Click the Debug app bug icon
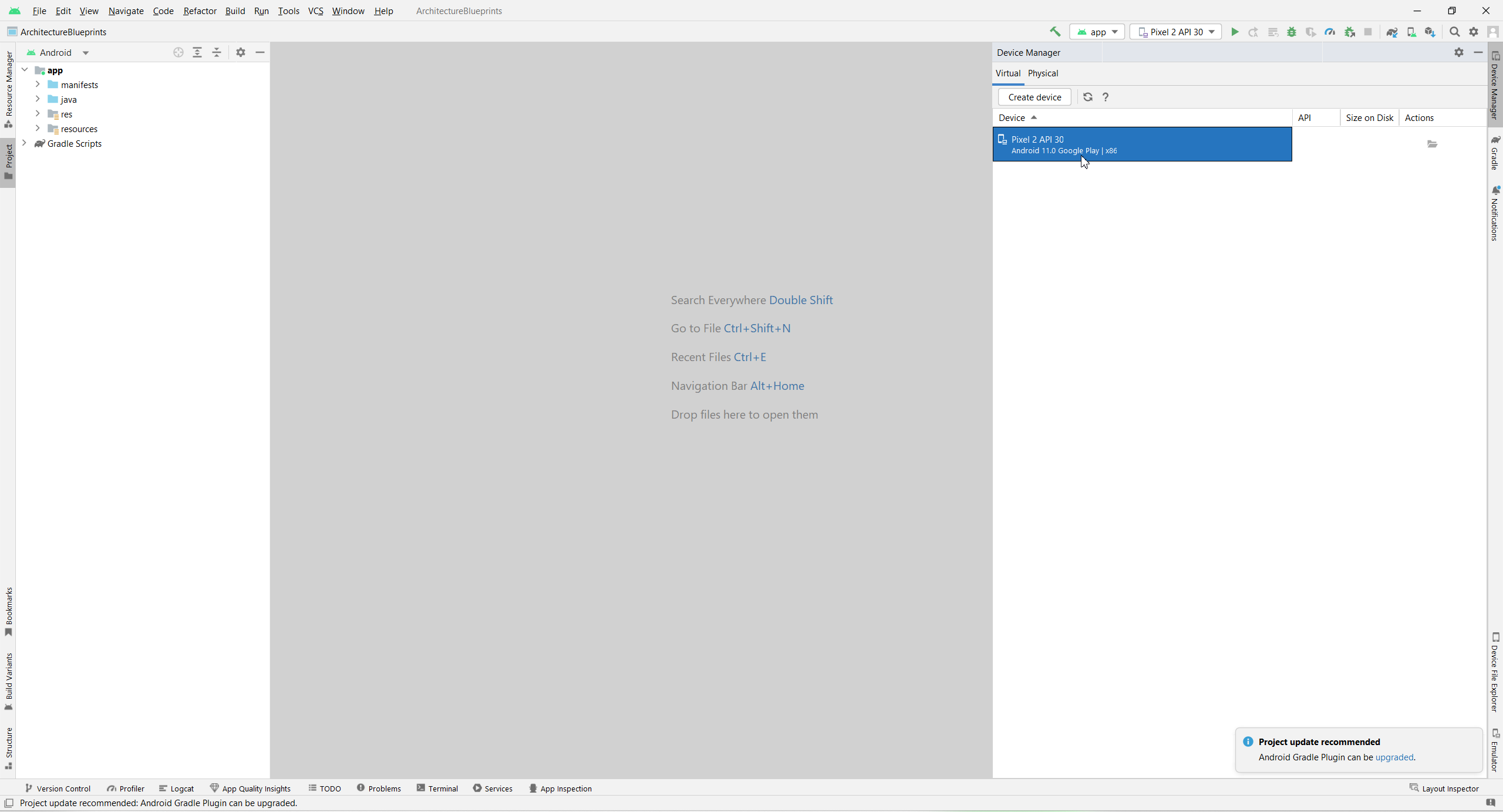This screenshot has height=812, width=1503. coord(1292,32)
